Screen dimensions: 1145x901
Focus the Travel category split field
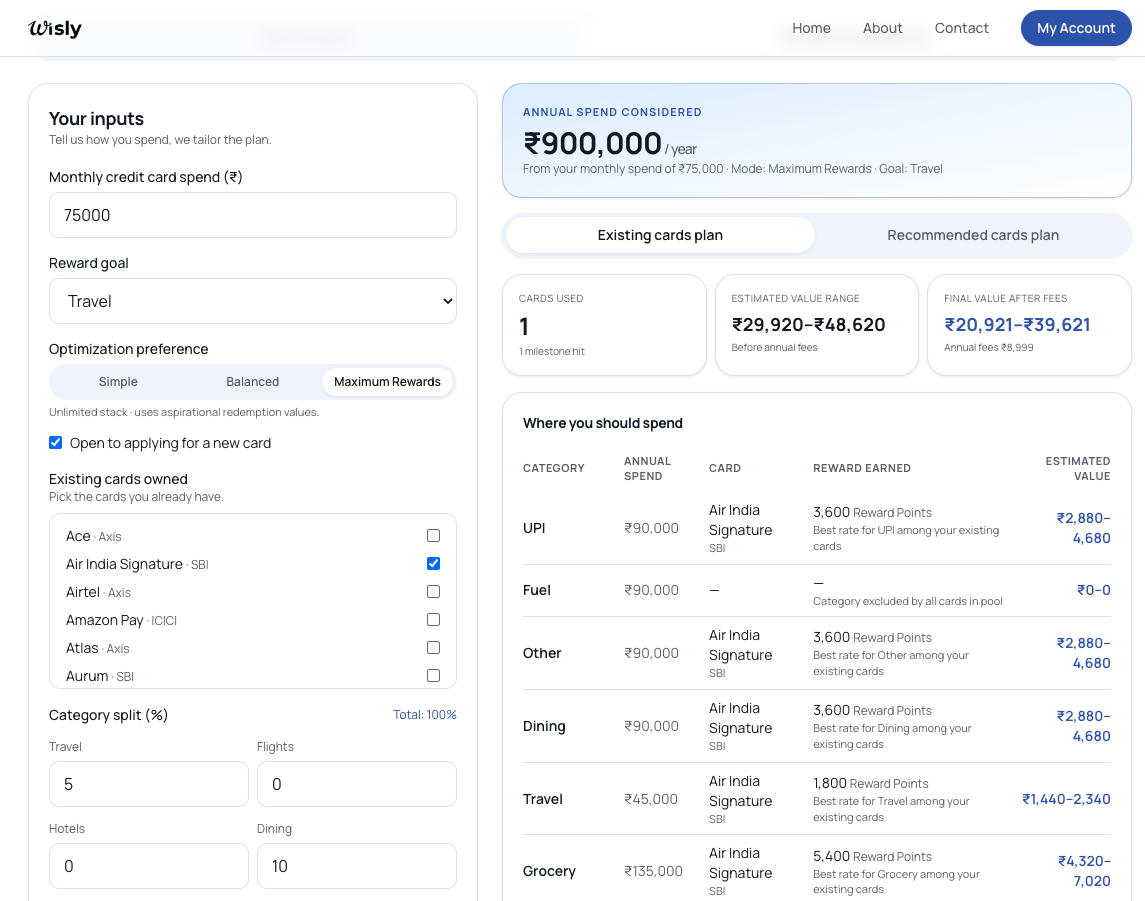click(x=149, y=784)
